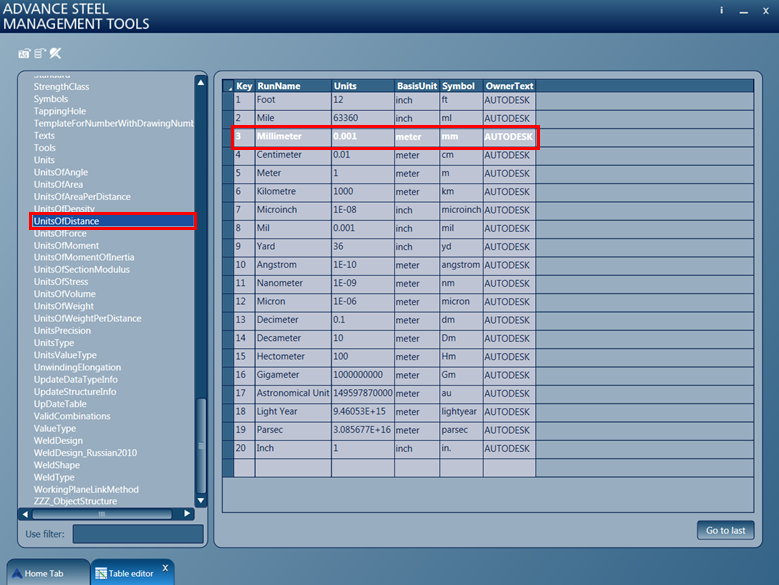Click the Symbol column header
The width and height of the screenshot is (779, 585).
[x=461, y=86]
